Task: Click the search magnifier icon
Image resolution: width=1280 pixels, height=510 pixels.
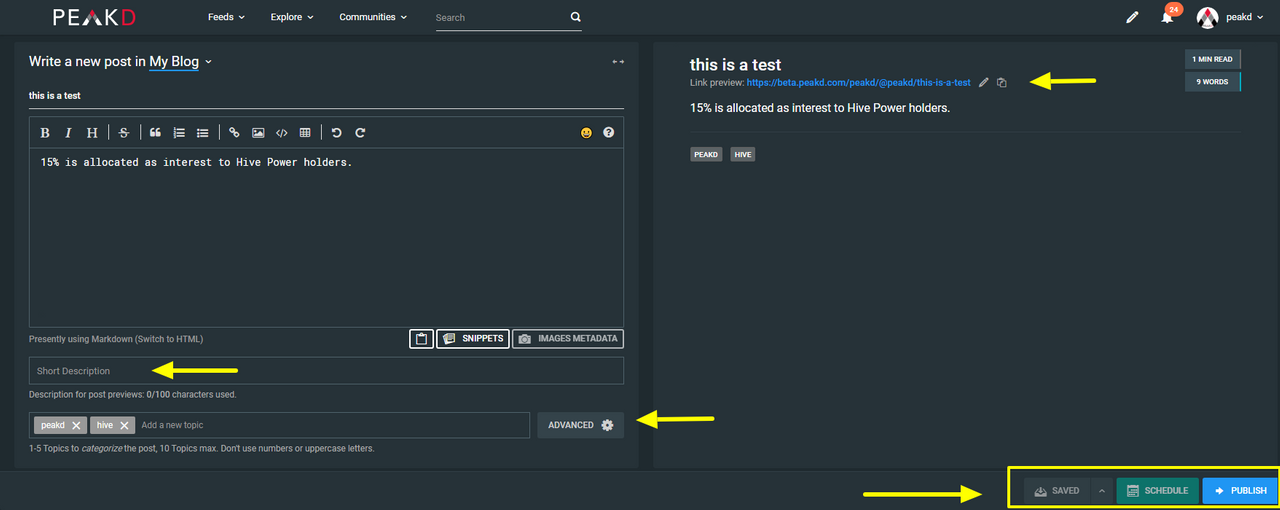Action: tap(575, 17)
